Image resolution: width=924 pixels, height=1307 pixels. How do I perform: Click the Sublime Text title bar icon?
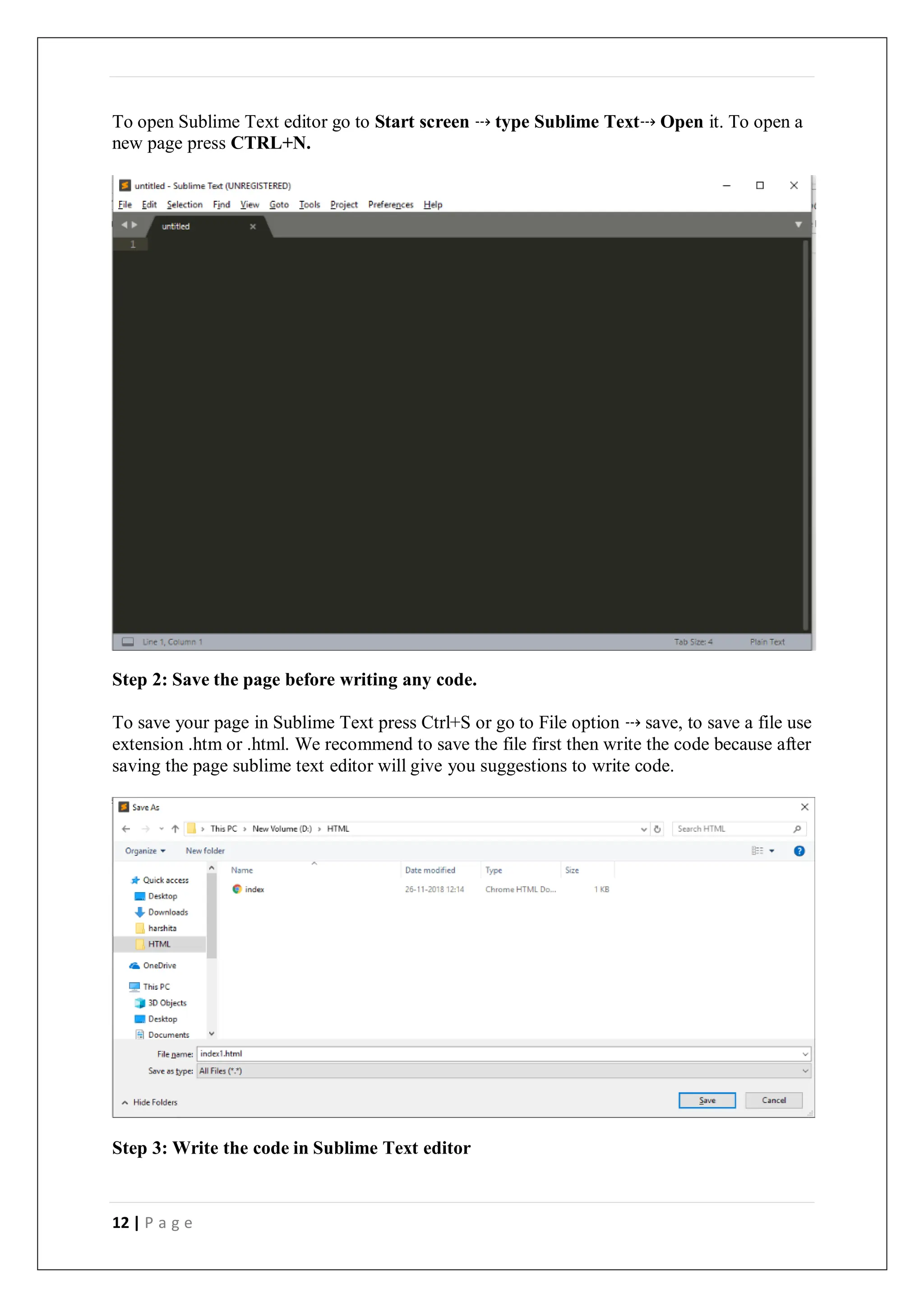tap(125, 185)
